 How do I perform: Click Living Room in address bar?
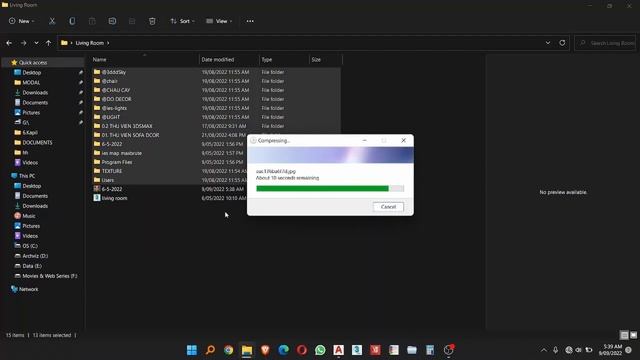click(89, 43)
